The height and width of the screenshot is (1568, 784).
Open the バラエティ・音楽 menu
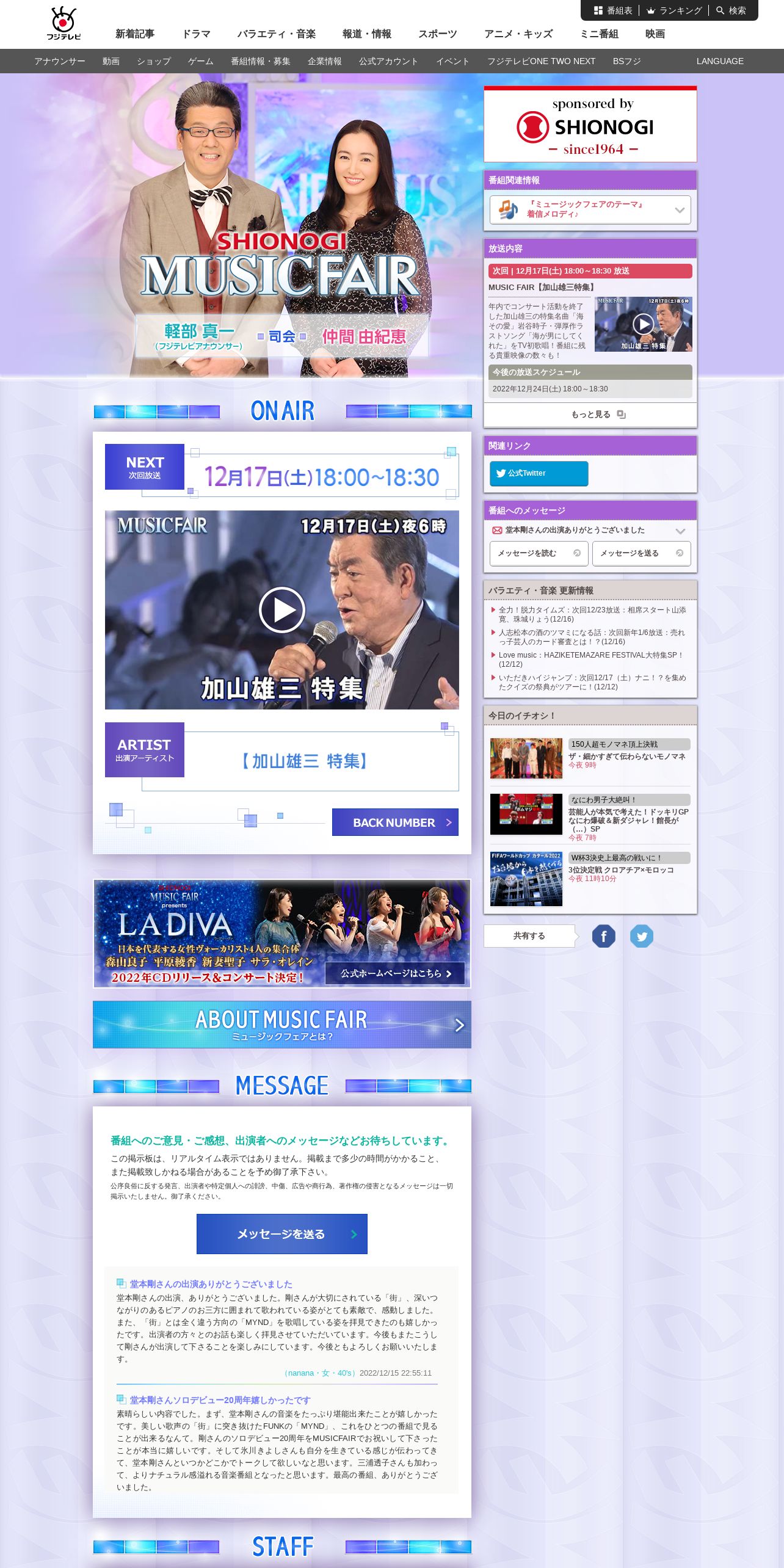(277, 34)
